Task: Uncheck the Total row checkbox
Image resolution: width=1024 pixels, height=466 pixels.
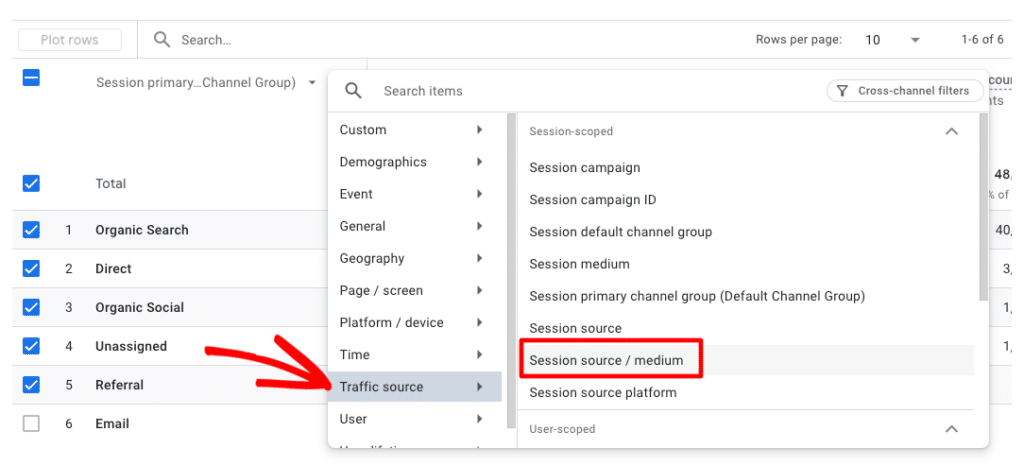Action: click(31, 183)
